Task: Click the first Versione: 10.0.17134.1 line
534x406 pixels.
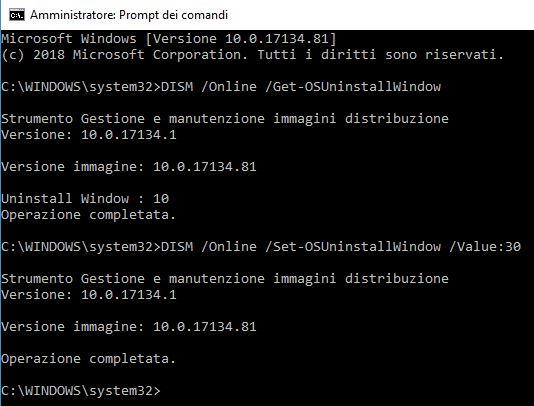Action: click(89, 135)
